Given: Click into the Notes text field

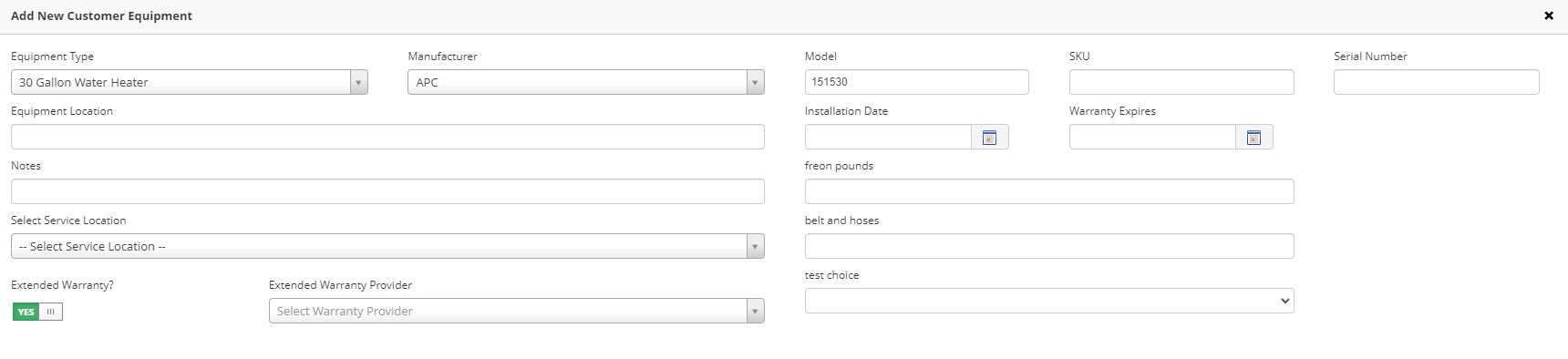Looking at the screenshot, I should tap(387, 191).
